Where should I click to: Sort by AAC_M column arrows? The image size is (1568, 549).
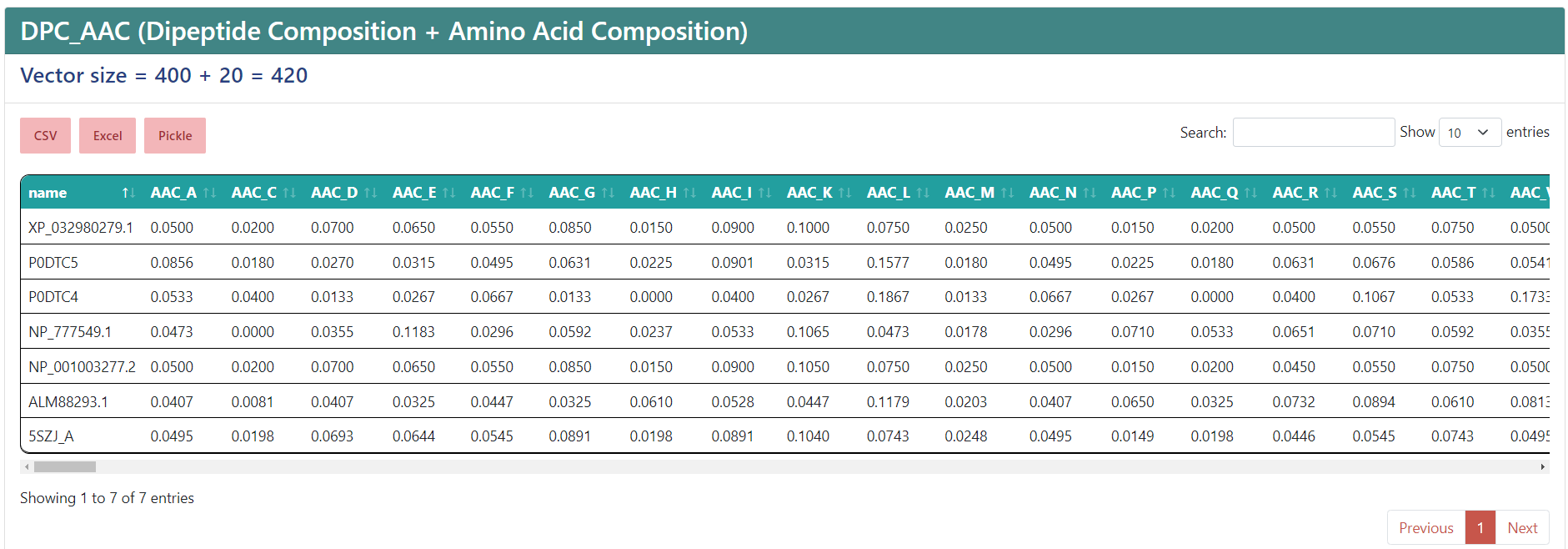coord(1007,193)
